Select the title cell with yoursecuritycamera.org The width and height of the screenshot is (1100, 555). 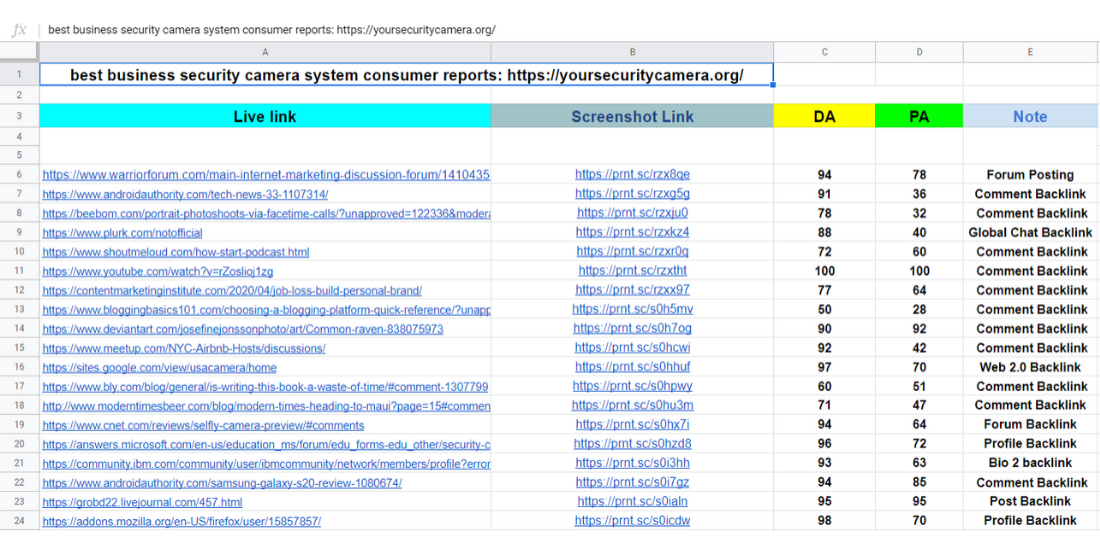click(406, 76)
